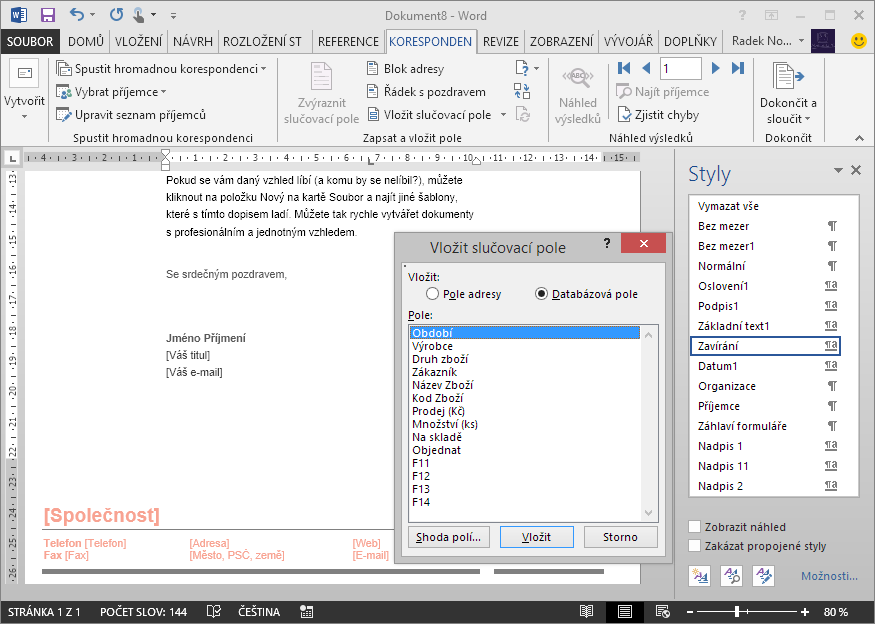
Task: Toggle touch/mouse mode icon
Action: (x=138, y=15)
